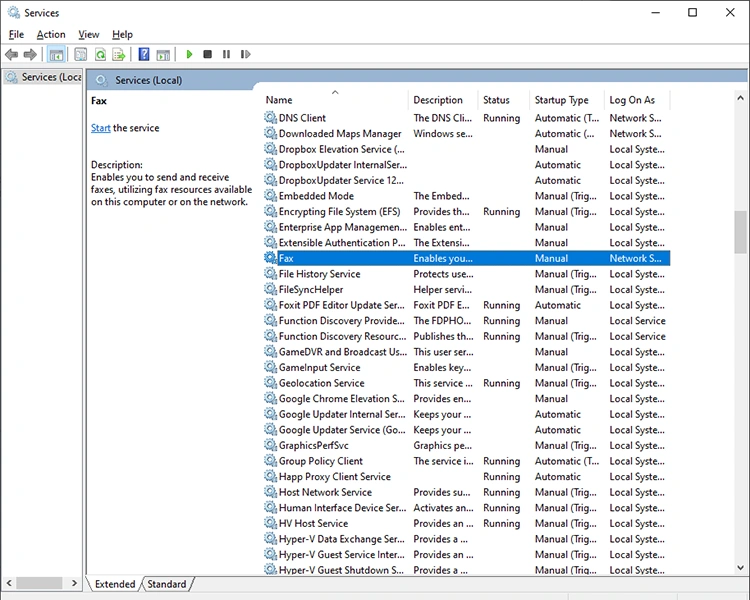
Task: Select Google Updater Service (Go... row
Action: click(466, 430)
